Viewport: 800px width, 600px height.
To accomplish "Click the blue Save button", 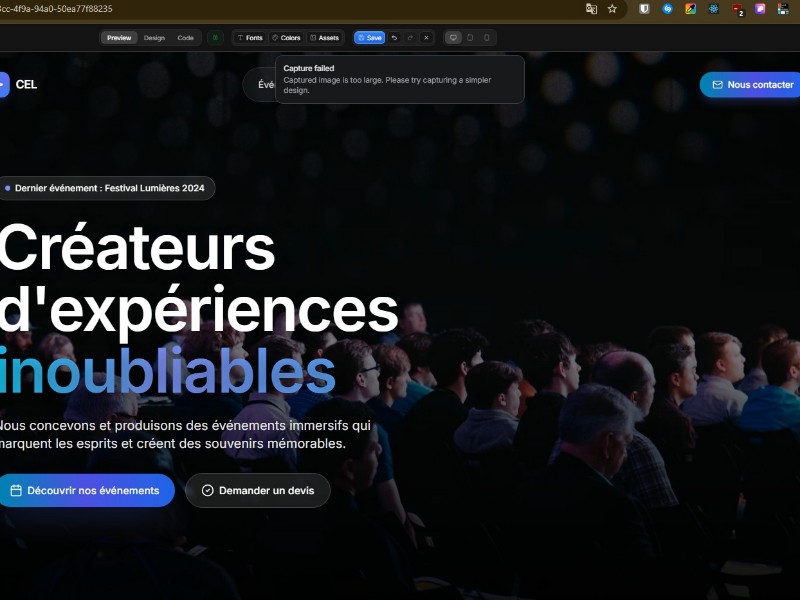I will pos(369,38).
